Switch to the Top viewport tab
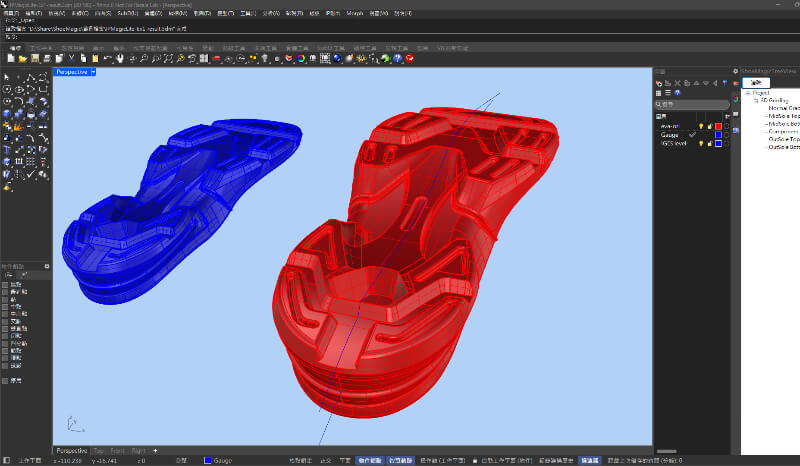 tap(98, 451)
